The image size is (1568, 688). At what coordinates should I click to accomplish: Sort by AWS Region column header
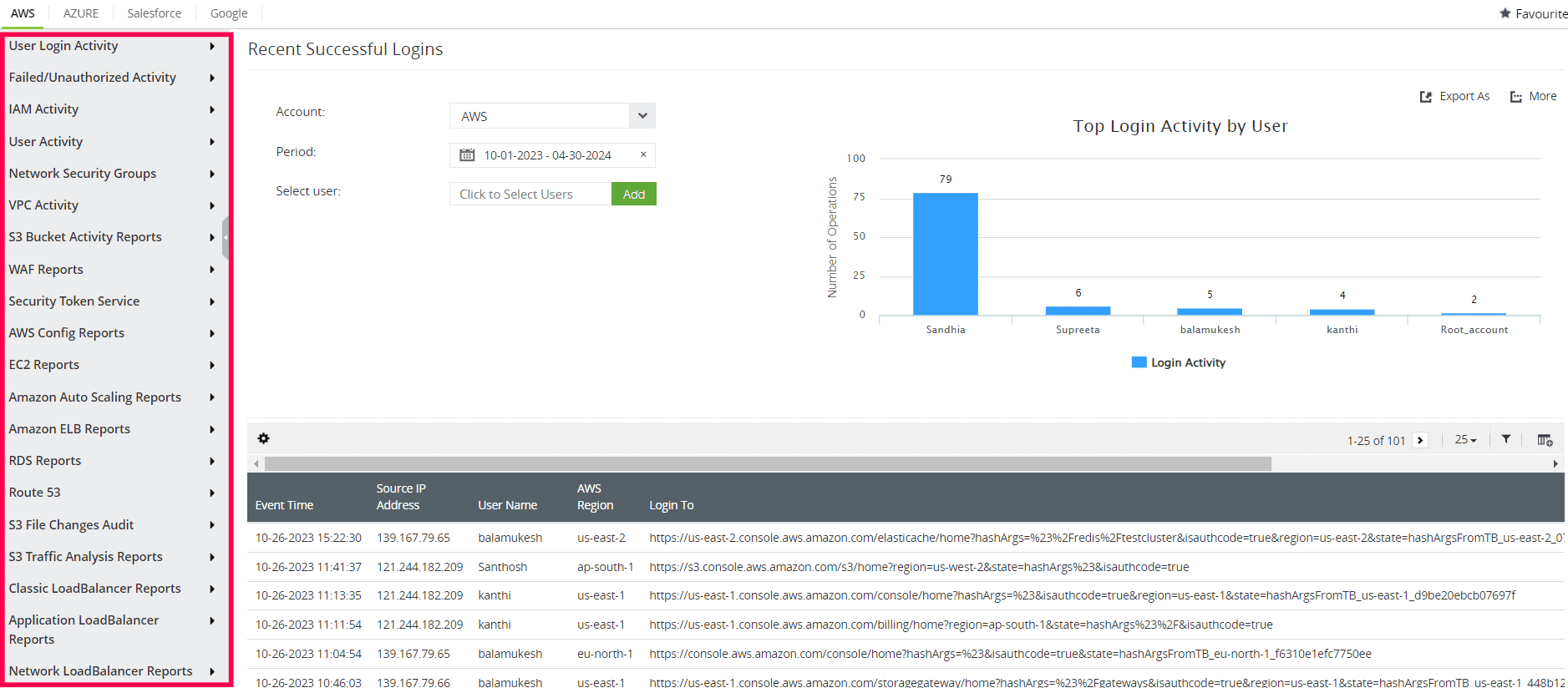point(595,497)
